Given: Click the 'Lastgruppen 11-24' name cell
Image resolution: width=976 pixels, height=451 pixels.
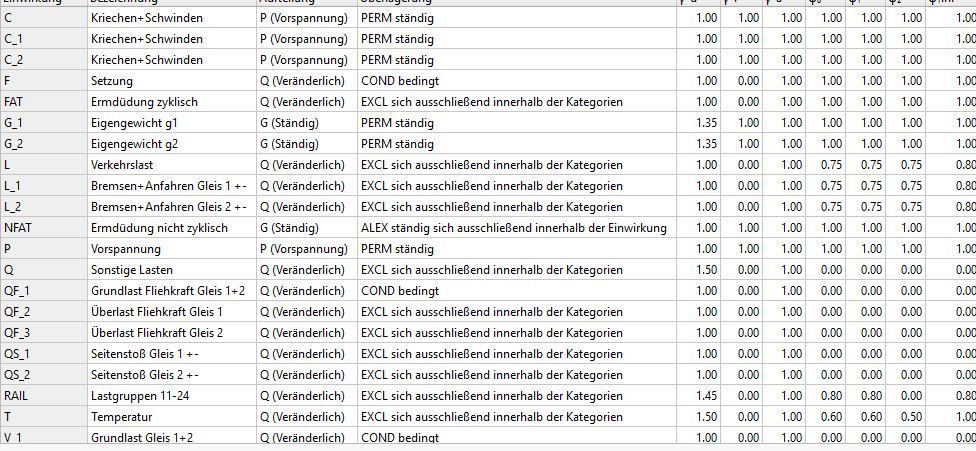Looking at the screenshot, I should [x=172, y=396].
